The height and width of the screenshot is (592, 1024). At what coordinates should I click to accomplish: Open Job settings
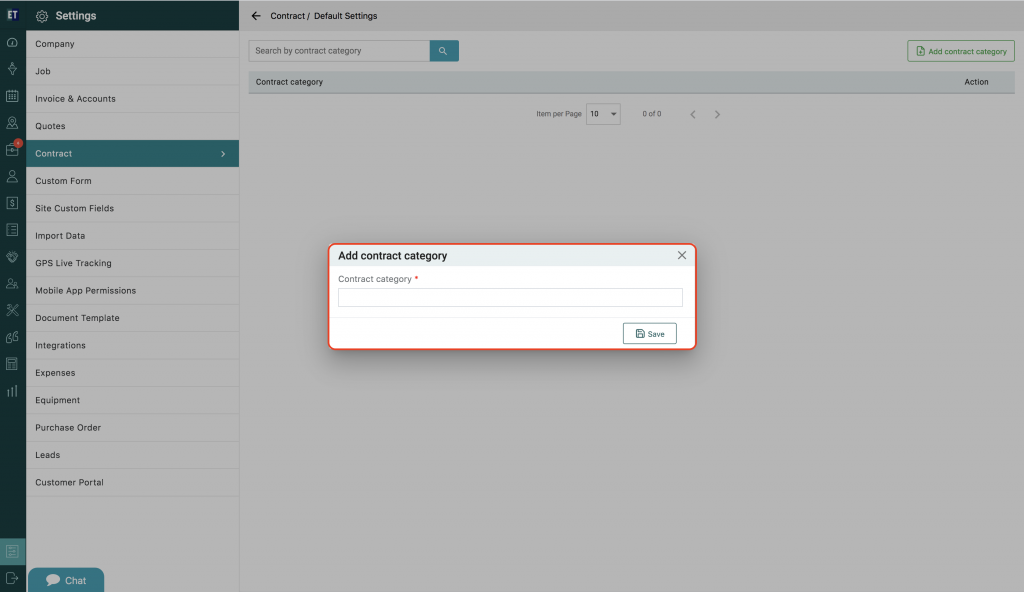[x=133, y=71]
